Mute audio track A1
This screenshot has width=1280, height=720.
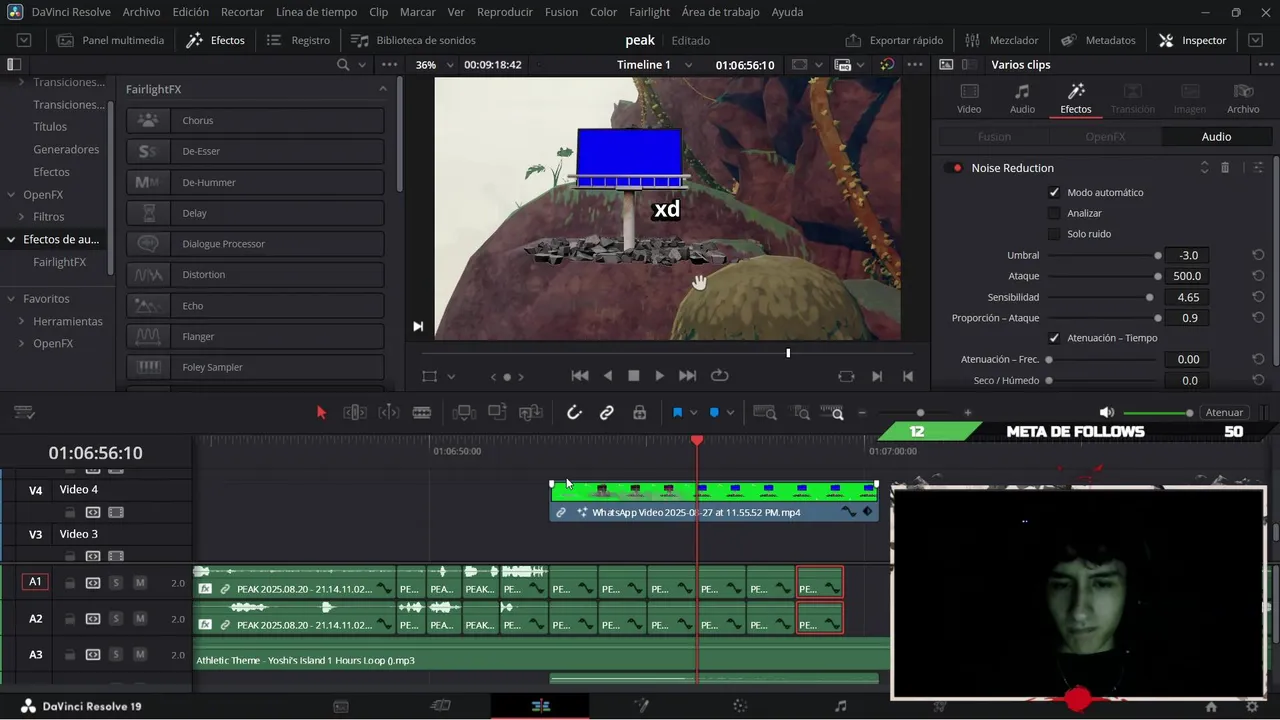pyautogui.click(x=140, y=583)
